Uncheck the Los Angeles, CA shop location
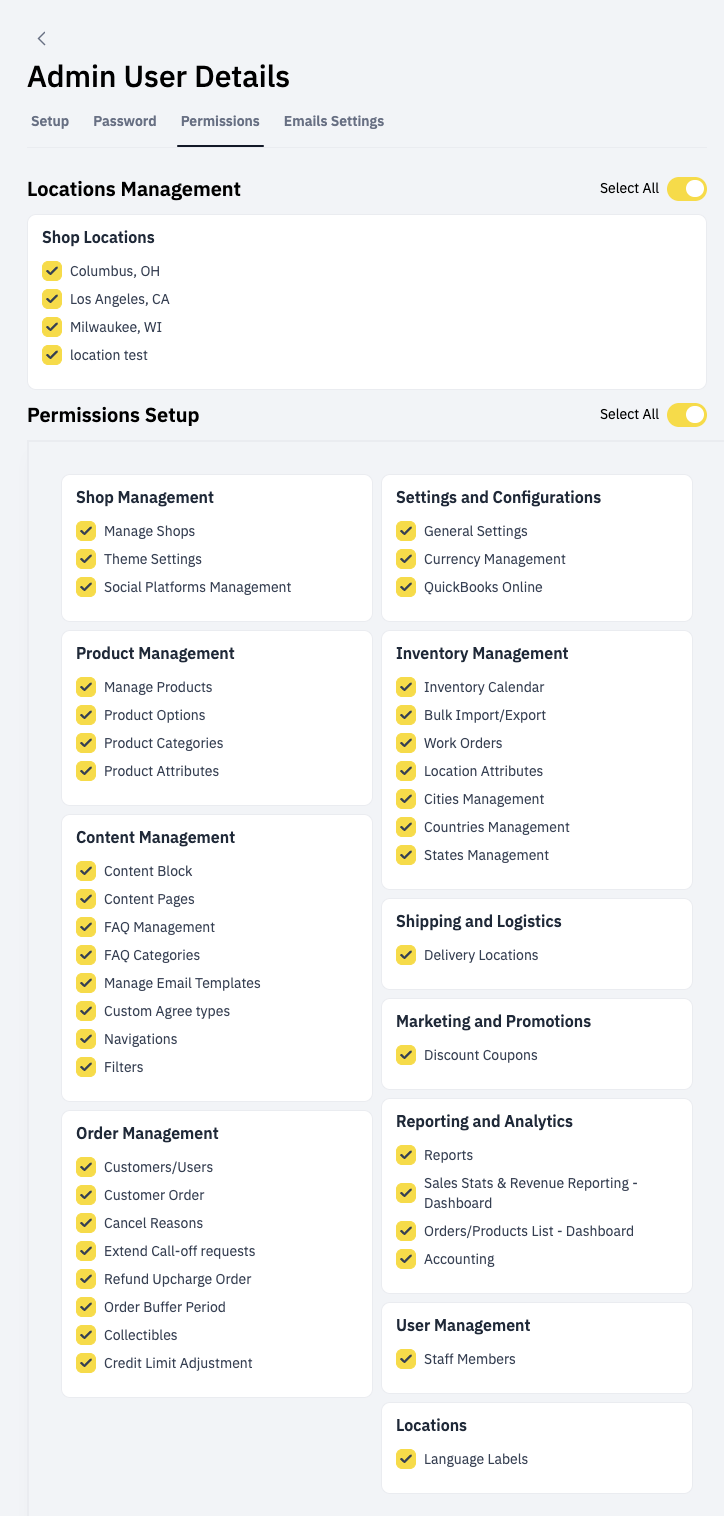The width and height of the screenshot is (724, 1516). click(51, 298)
